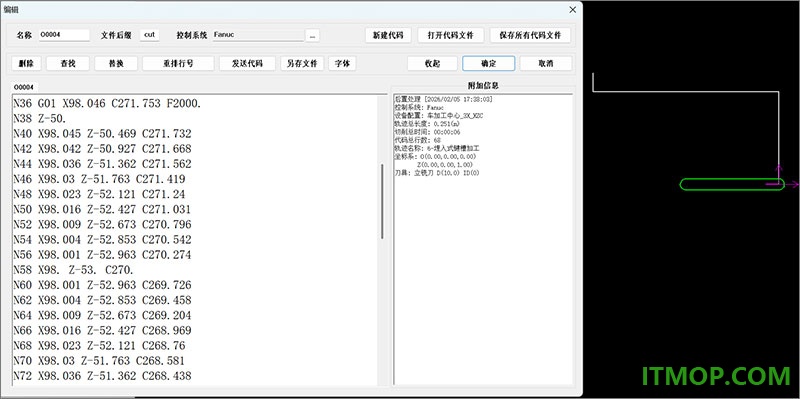Click the 刀具: 立铣刀 D(10.0) line
The width and height of the screenshot is (800, 399).
click(437, 173)
